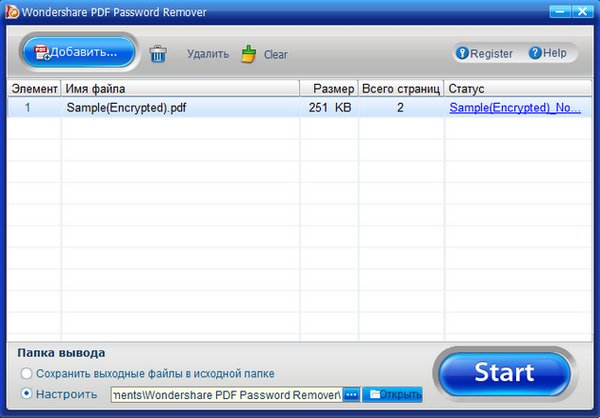This screenshot has height=418, width=600.
Task: Select the Sample(Encrypted).pdf file name
Action: (x=126, y=108)
